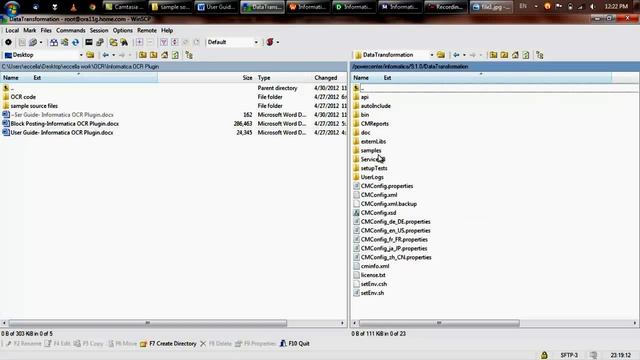
Task: Go to remote root directory icon
Action: pos(504,55)
